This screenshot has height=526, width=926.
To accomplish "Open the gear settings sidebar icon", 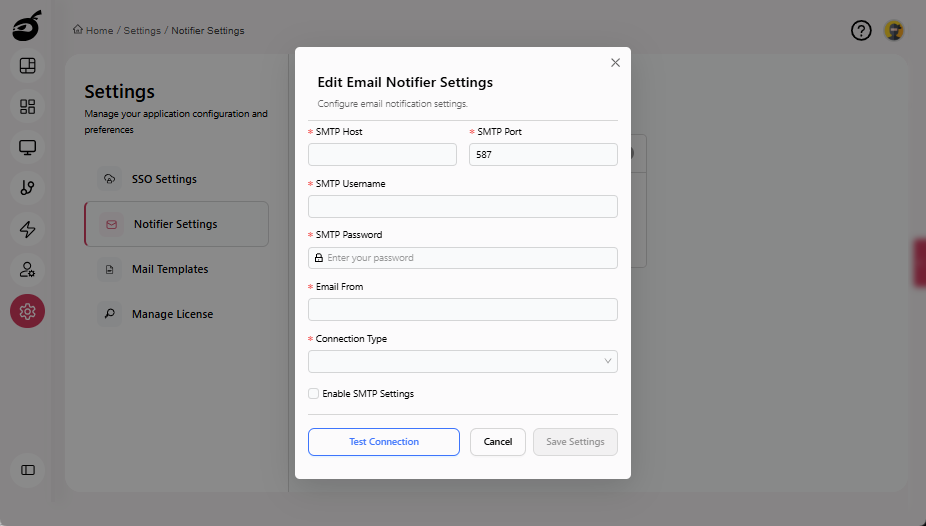I will pos(27,311).
